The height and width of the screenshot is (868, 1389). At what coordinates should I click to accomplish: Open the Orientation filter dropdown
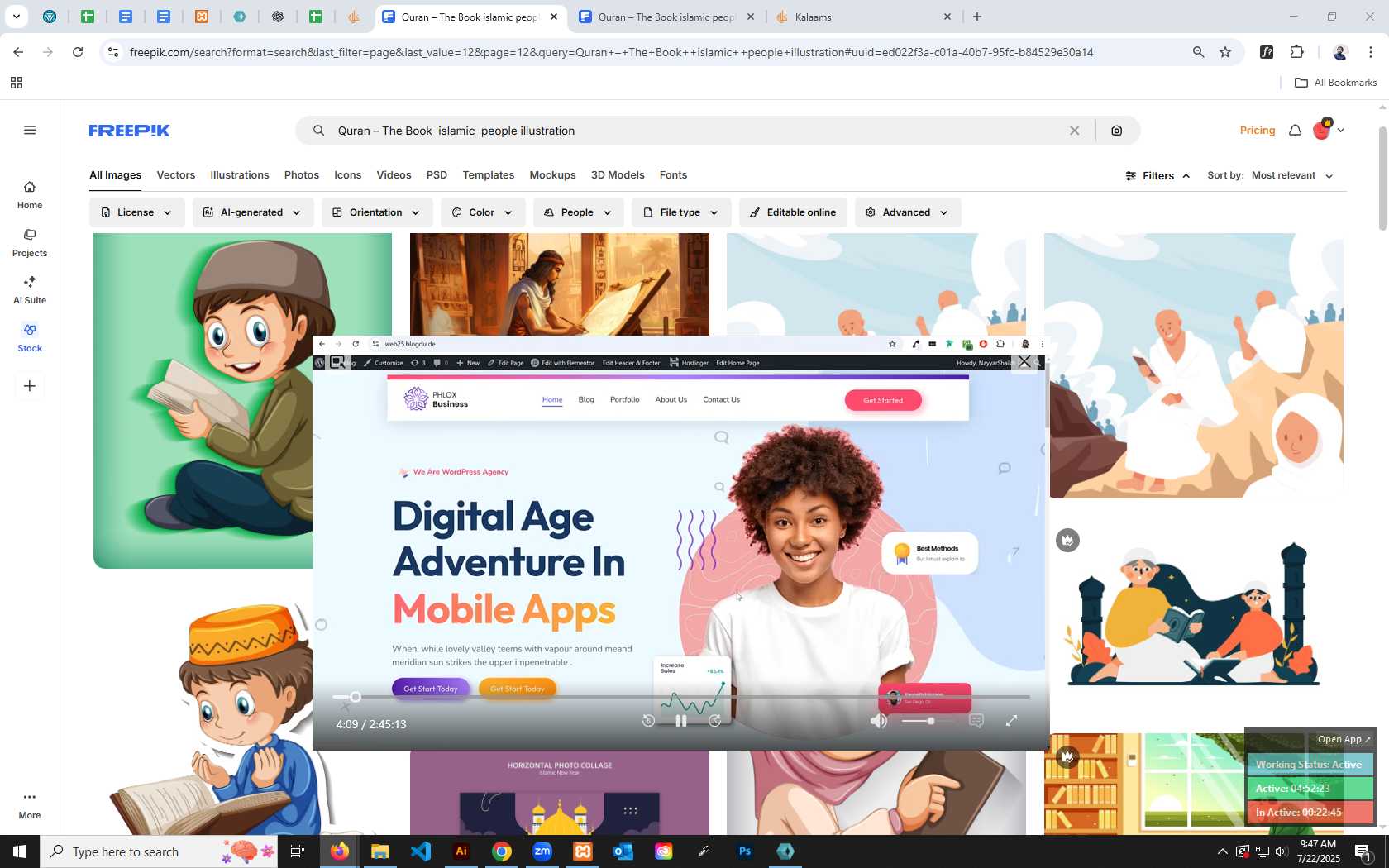coord(376,212)
